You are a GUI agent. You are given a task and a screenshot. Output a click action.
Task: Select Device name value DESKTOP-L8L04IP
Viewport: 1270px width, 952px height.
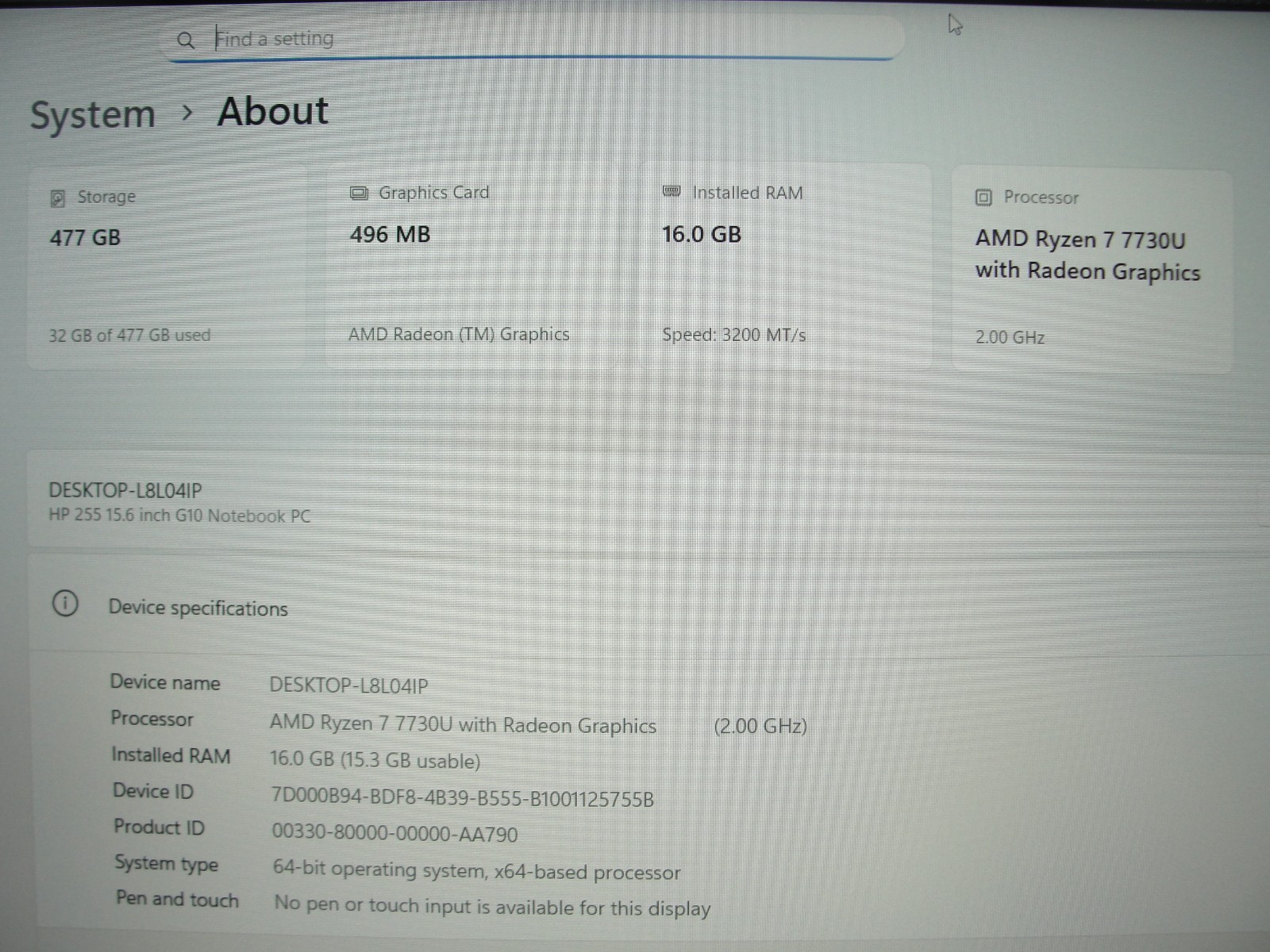349,685
